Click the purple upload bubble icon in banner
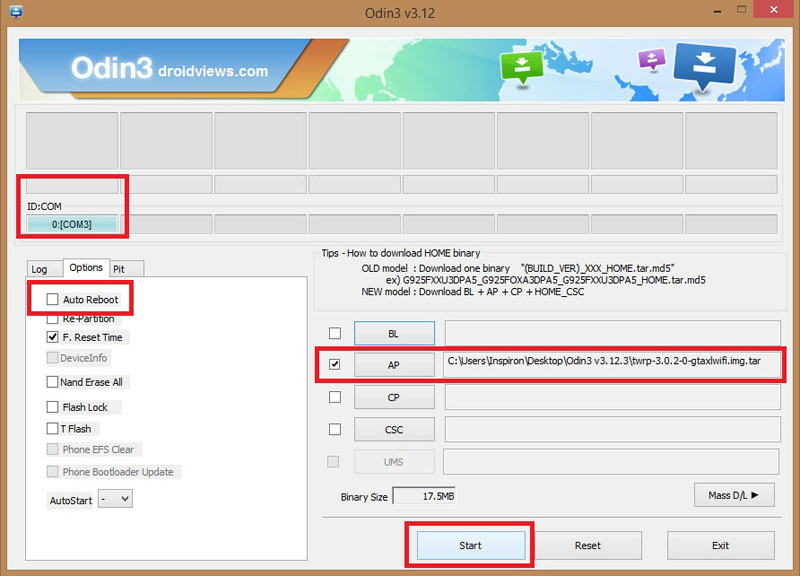The height and width of the screenshot is (576, 800). [x=652, y=60]
